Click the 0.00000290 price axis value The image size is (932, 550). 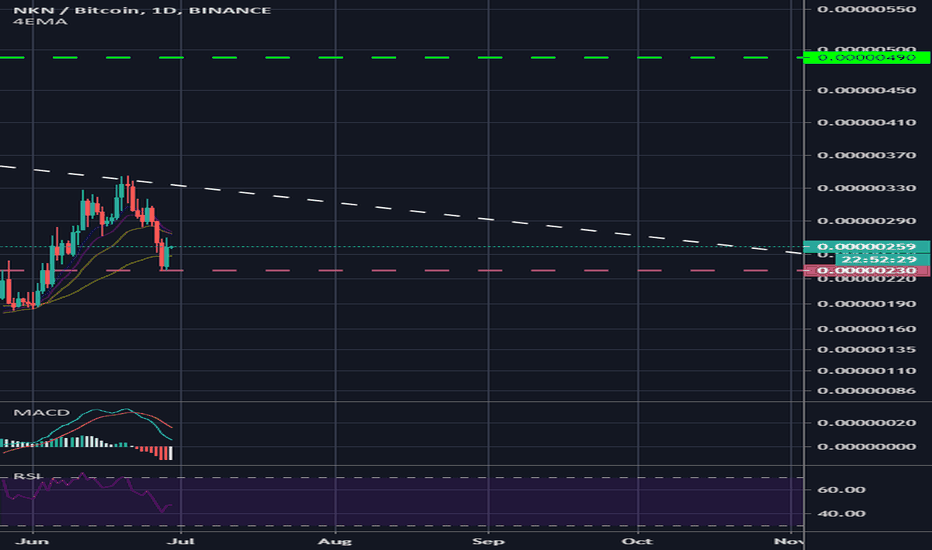click(x=866, y=221)
